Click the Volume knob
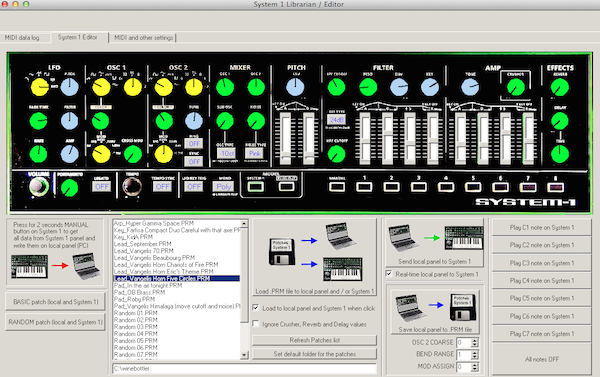The width and height of the screenshot is (600, 377). pyautogui.click(x=38, y=187)
